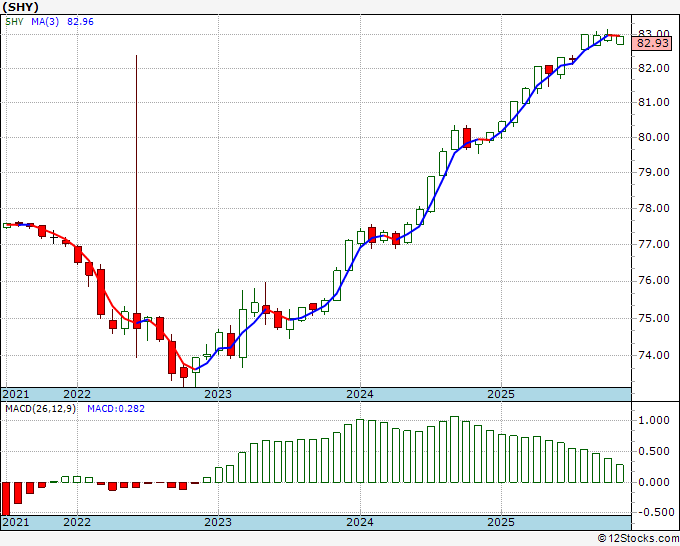Click the 0.000 MACD axis label
680x546 pixels.
654,482
